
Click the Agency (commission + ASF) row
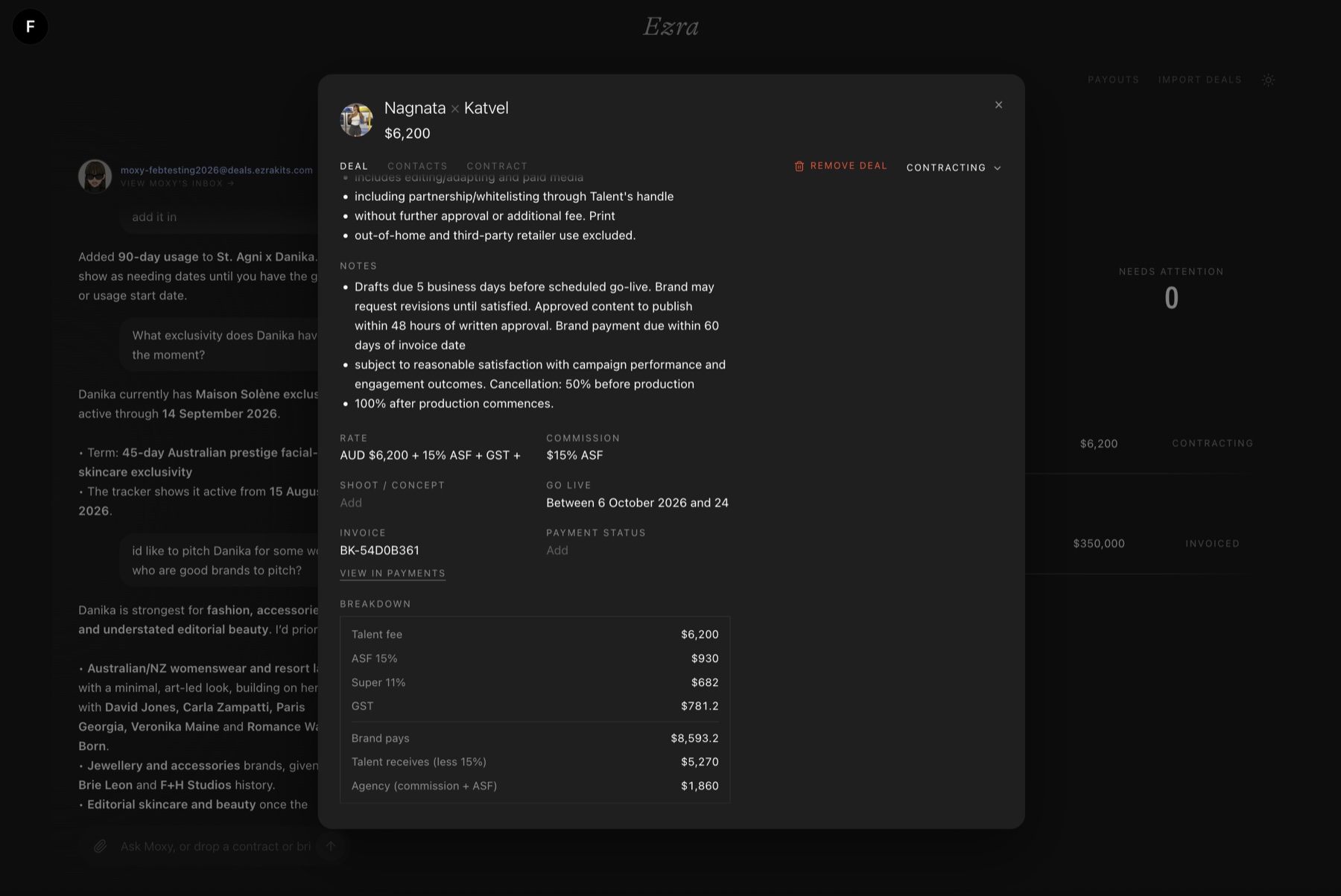click(535, 786)
